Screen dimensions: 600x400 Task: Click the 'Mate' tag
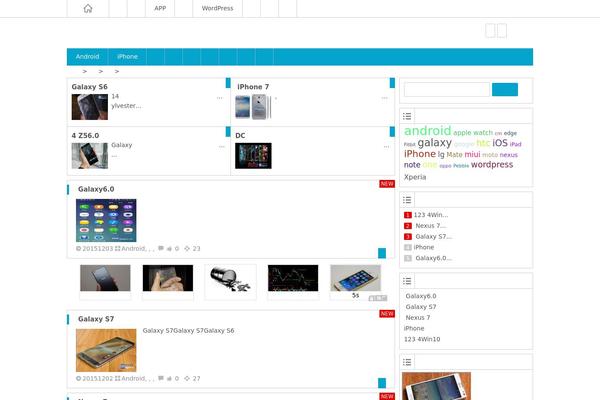(x=454, y=155)
